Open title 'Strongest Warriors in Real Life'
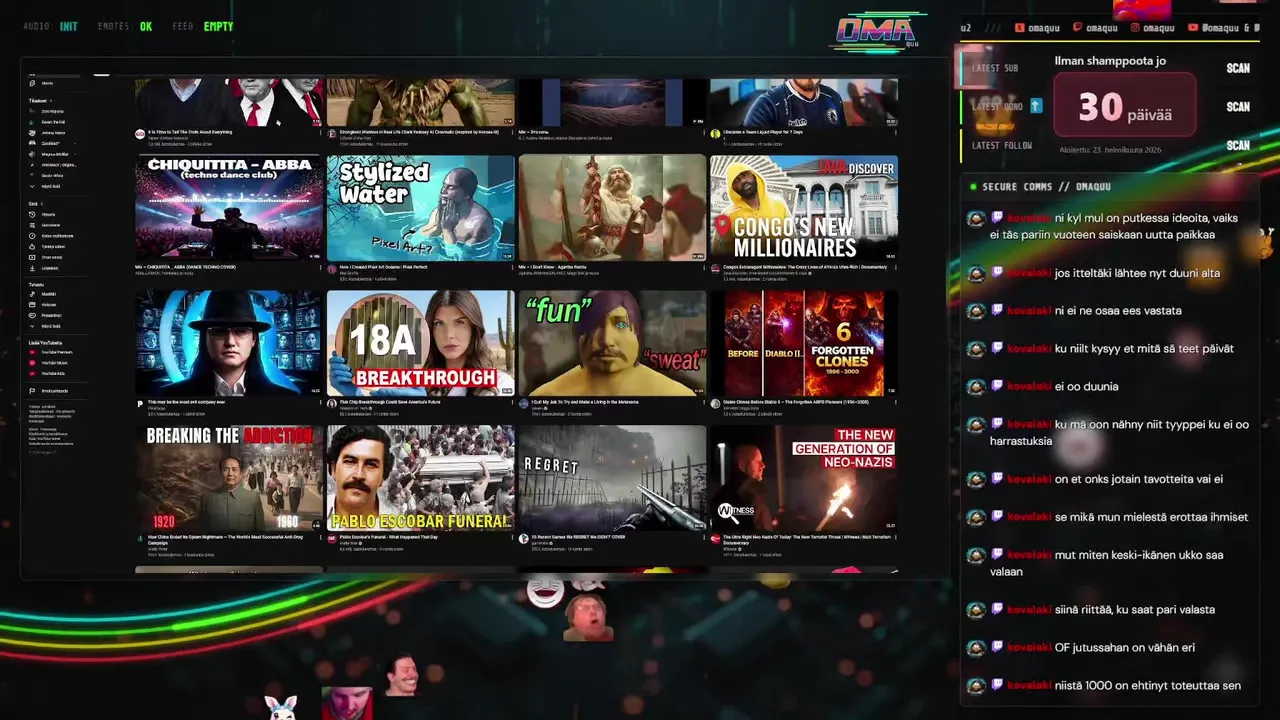Viewport: 1280px width, 720px height. (x=419, y=132)
